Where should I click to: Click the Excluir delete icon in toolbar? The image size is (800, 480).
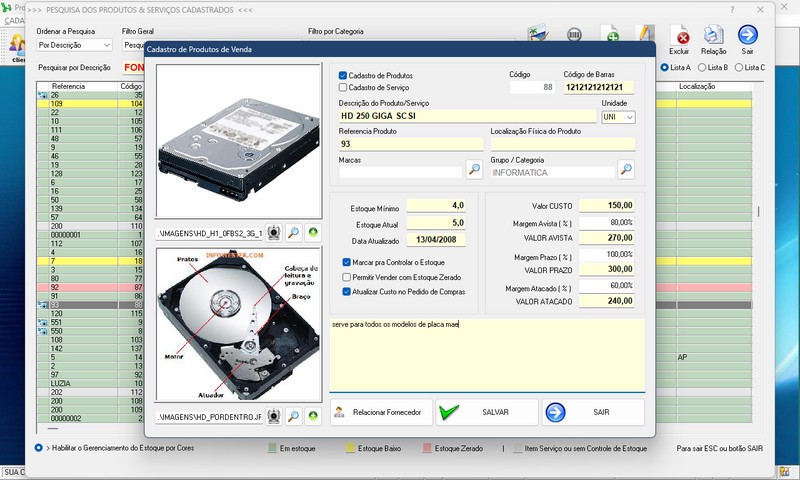coord(678,38)
